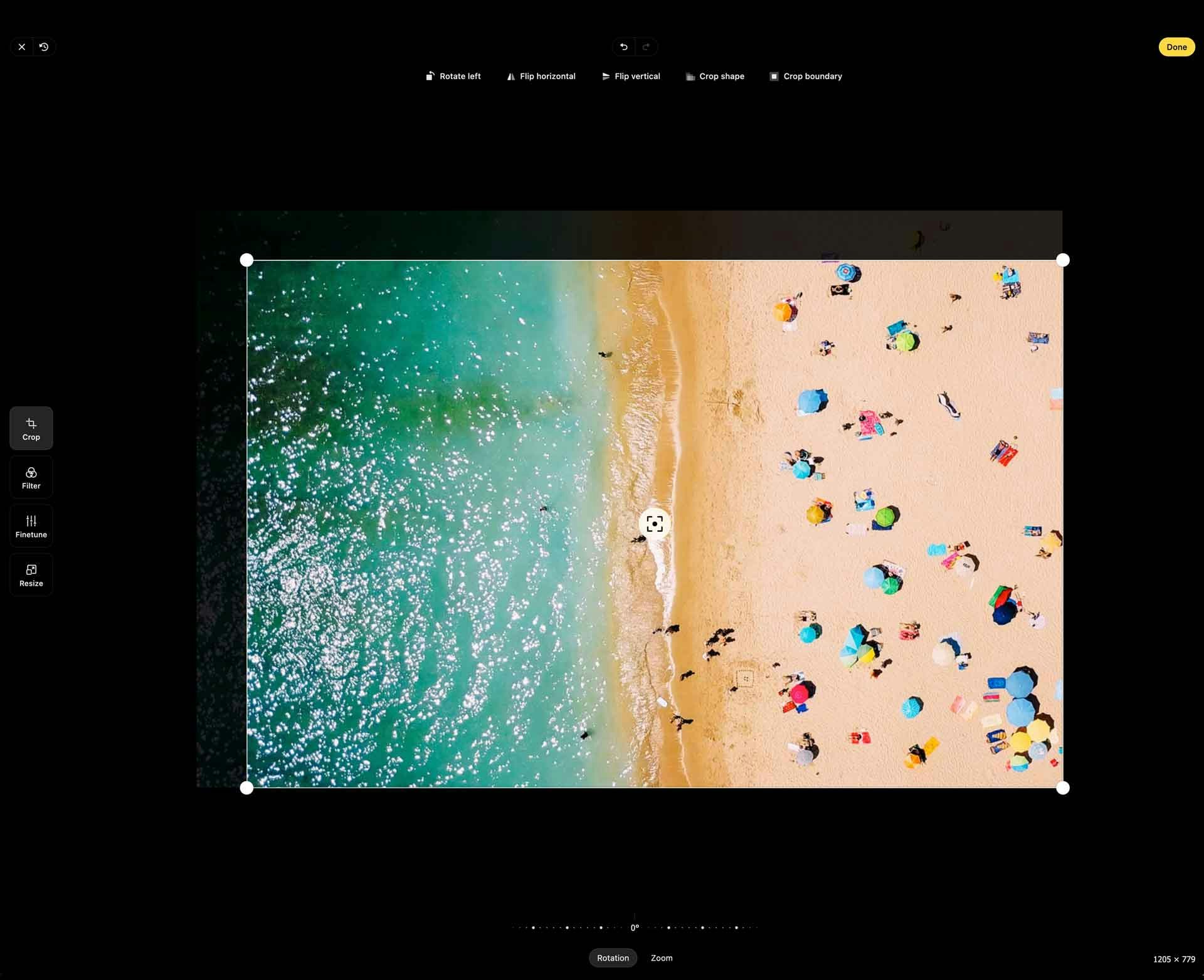Click the Done button
Image resolution: width=1204 pixels, height=980 pixels.
(1176, 47)
